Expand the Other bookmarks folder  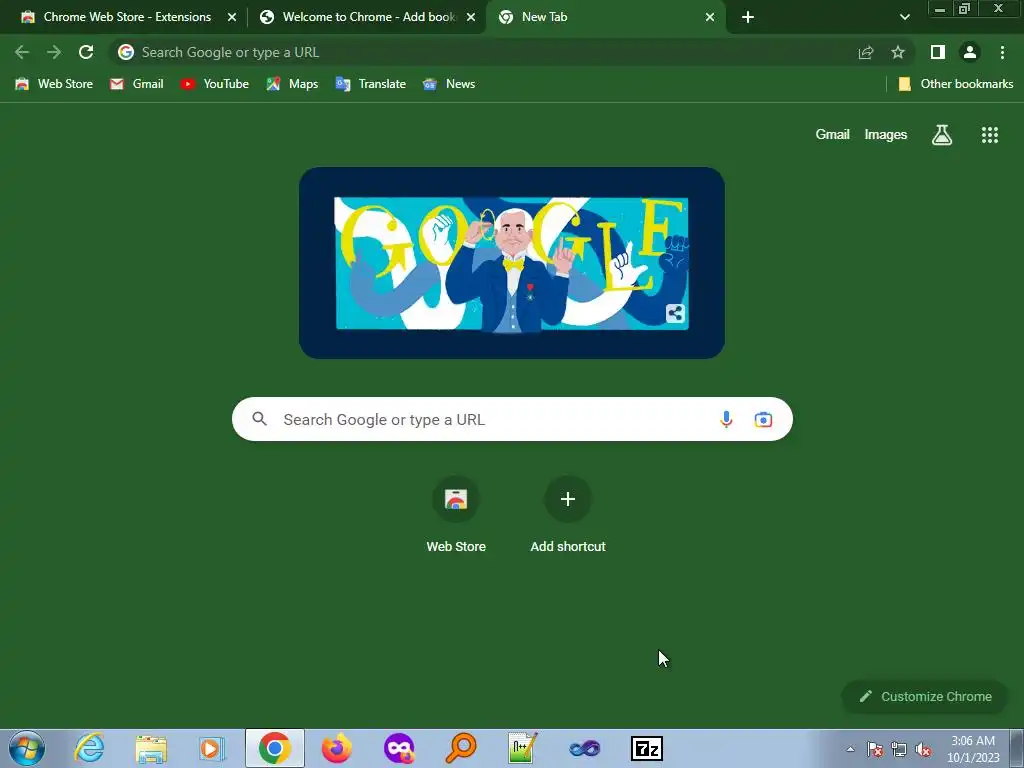coord(955,84)
